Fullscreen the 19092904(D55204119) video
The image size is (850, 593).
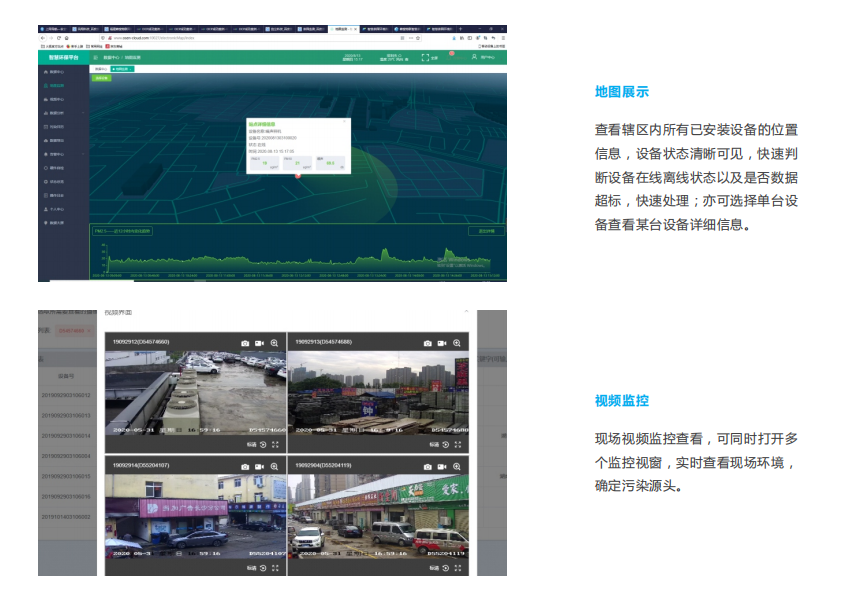458,568
